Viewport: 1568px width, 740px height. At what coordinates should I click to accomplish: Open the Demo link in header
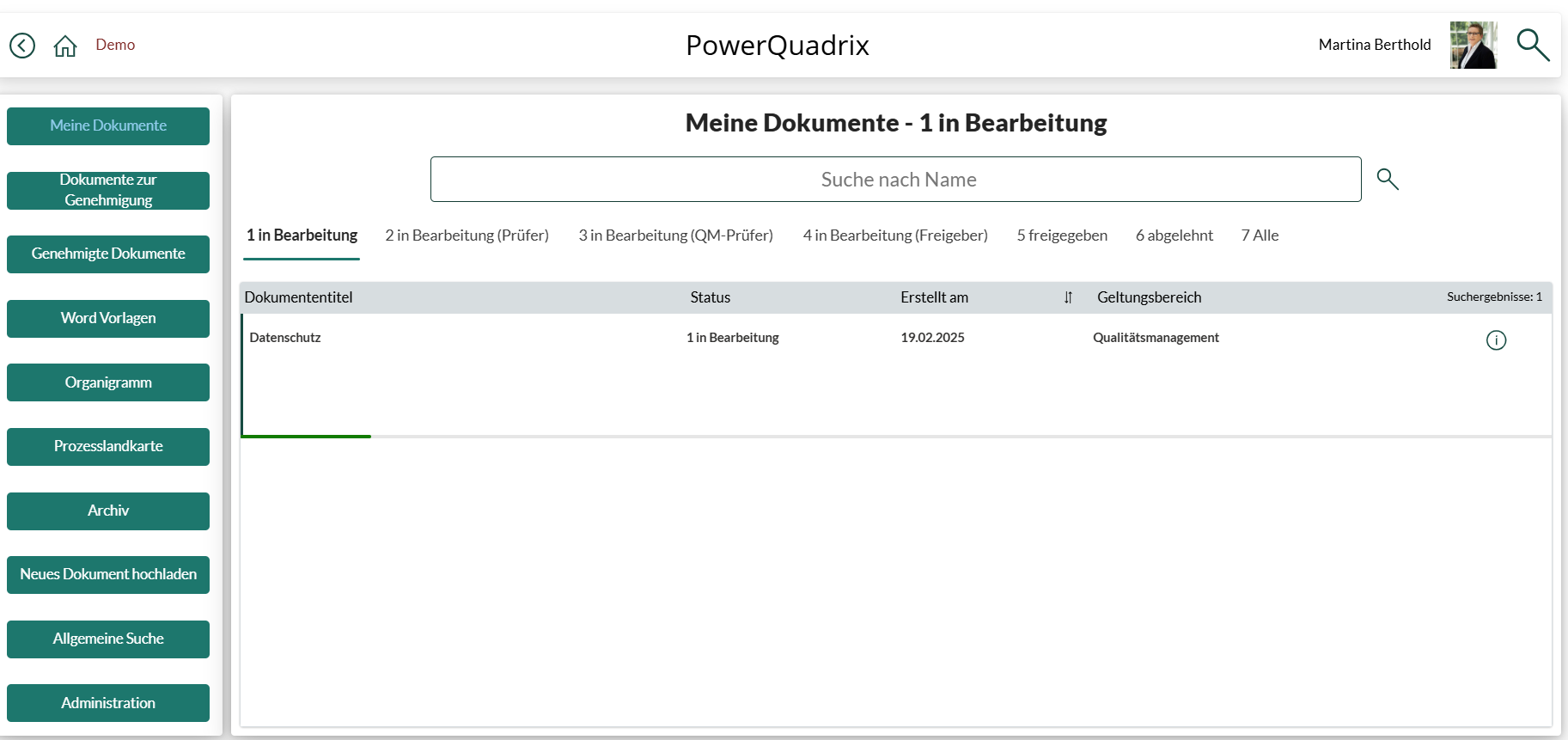[115, 45]
